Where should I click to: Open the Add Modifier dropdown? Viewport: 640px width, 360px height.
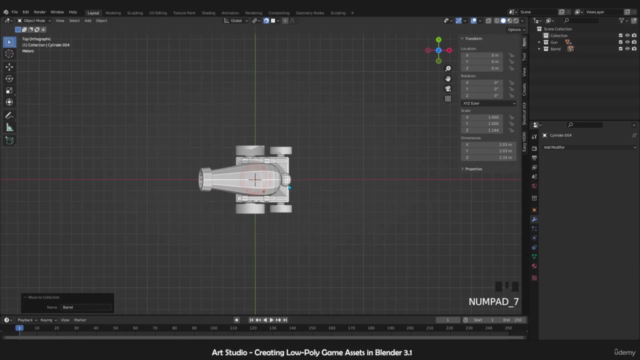(589, 147)
